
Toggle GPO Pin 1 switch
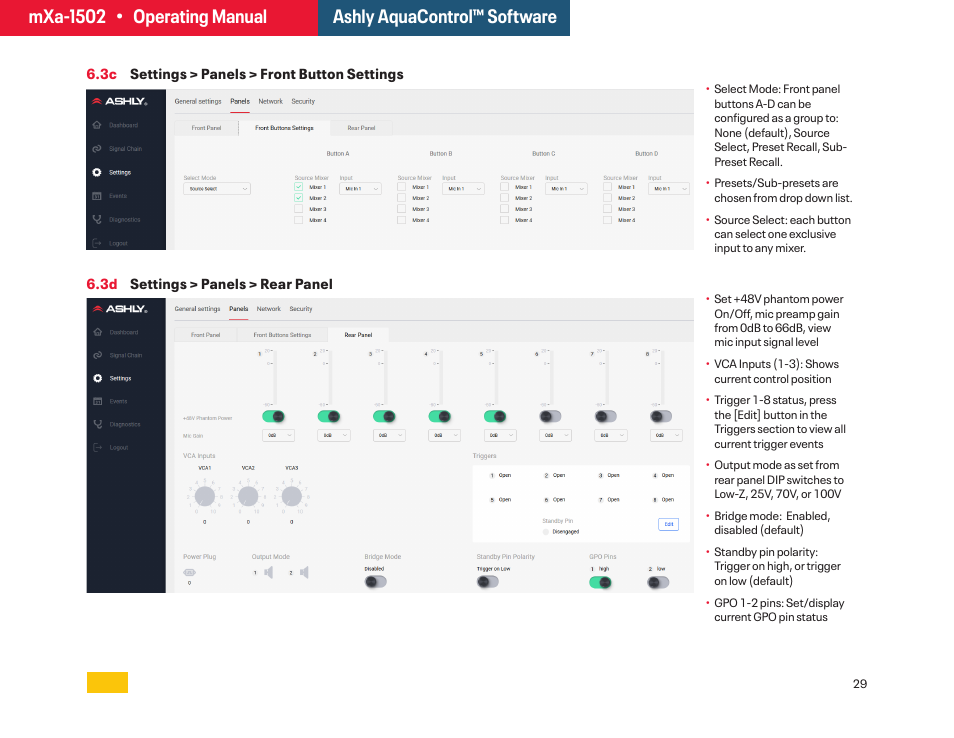(x=601, y=583)
